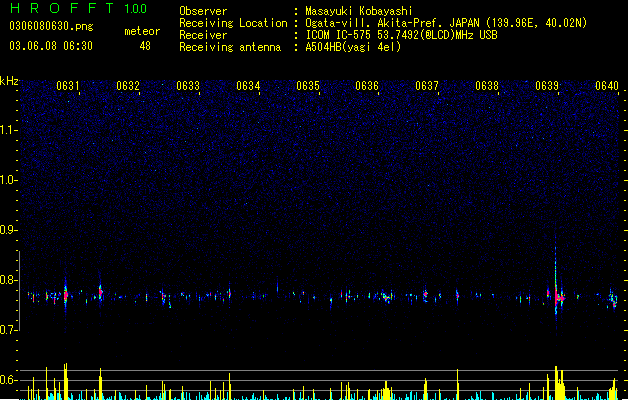Image resolution: width=629 pixels, height=400 pixels.
Task: Click the HROFFT 1.0.0 title text
Action: [78, 8]
